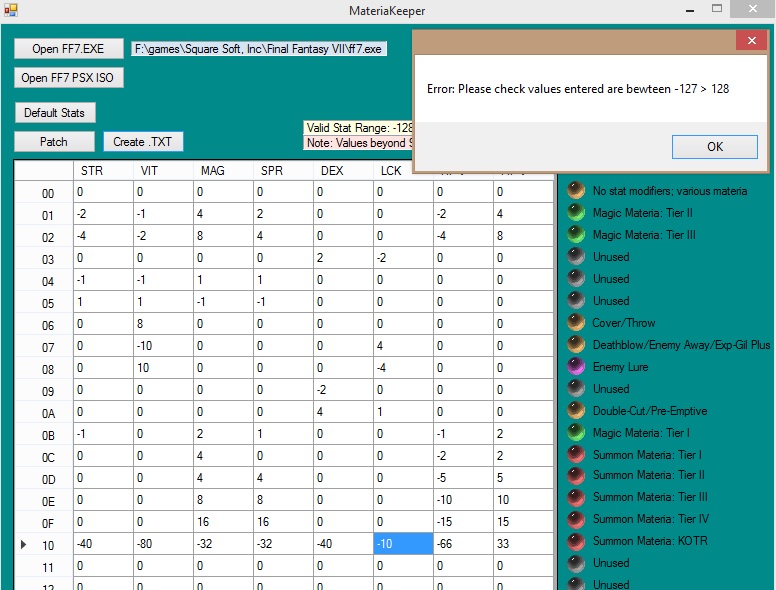Click the STR column header

103,170
